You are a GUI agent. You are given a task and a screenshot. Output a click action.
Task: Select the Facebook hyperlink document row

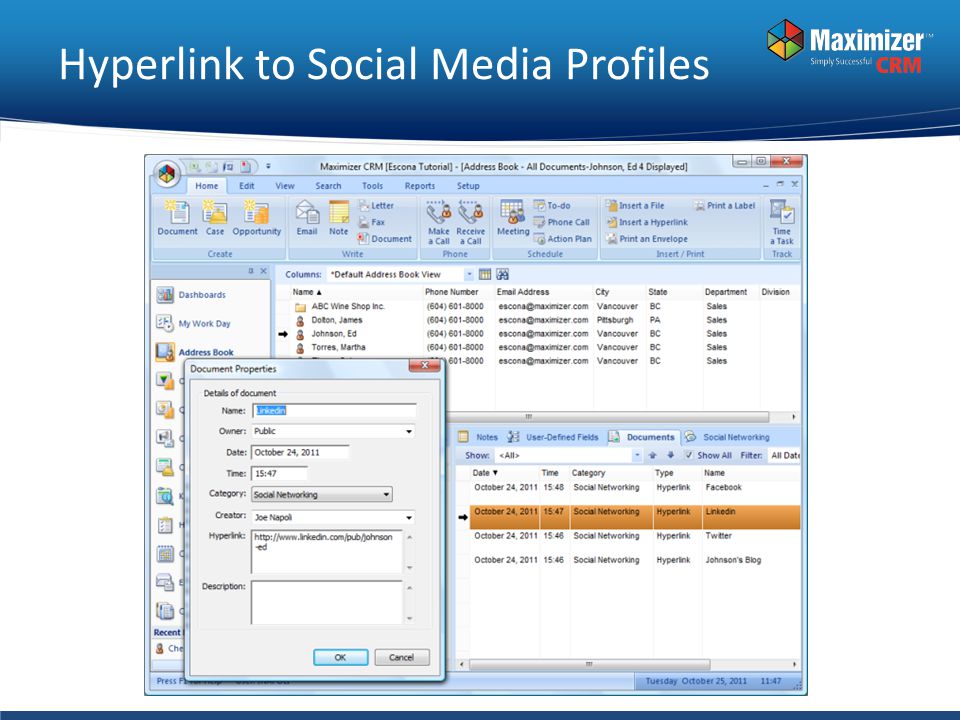634,487
